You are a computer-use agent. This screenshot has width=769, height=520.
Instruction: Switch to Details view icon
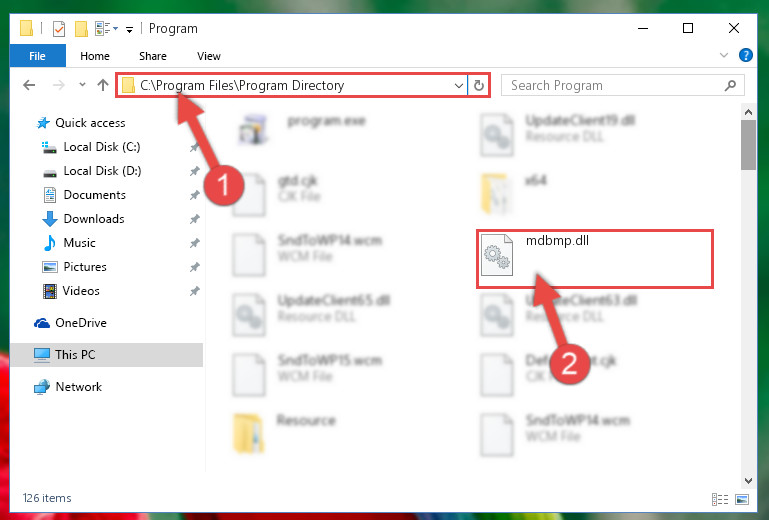pyautogui.click(x=720, y=499)
